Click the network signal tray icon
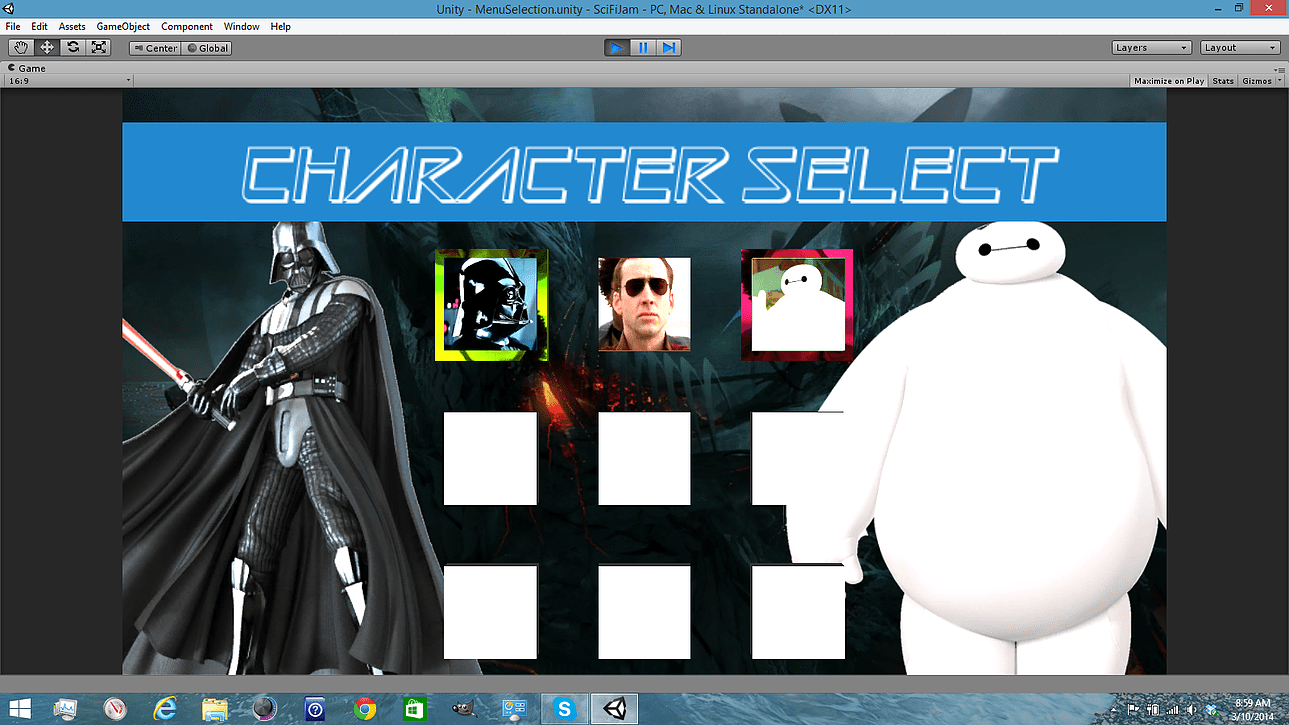 click(x=1173, y=710)
